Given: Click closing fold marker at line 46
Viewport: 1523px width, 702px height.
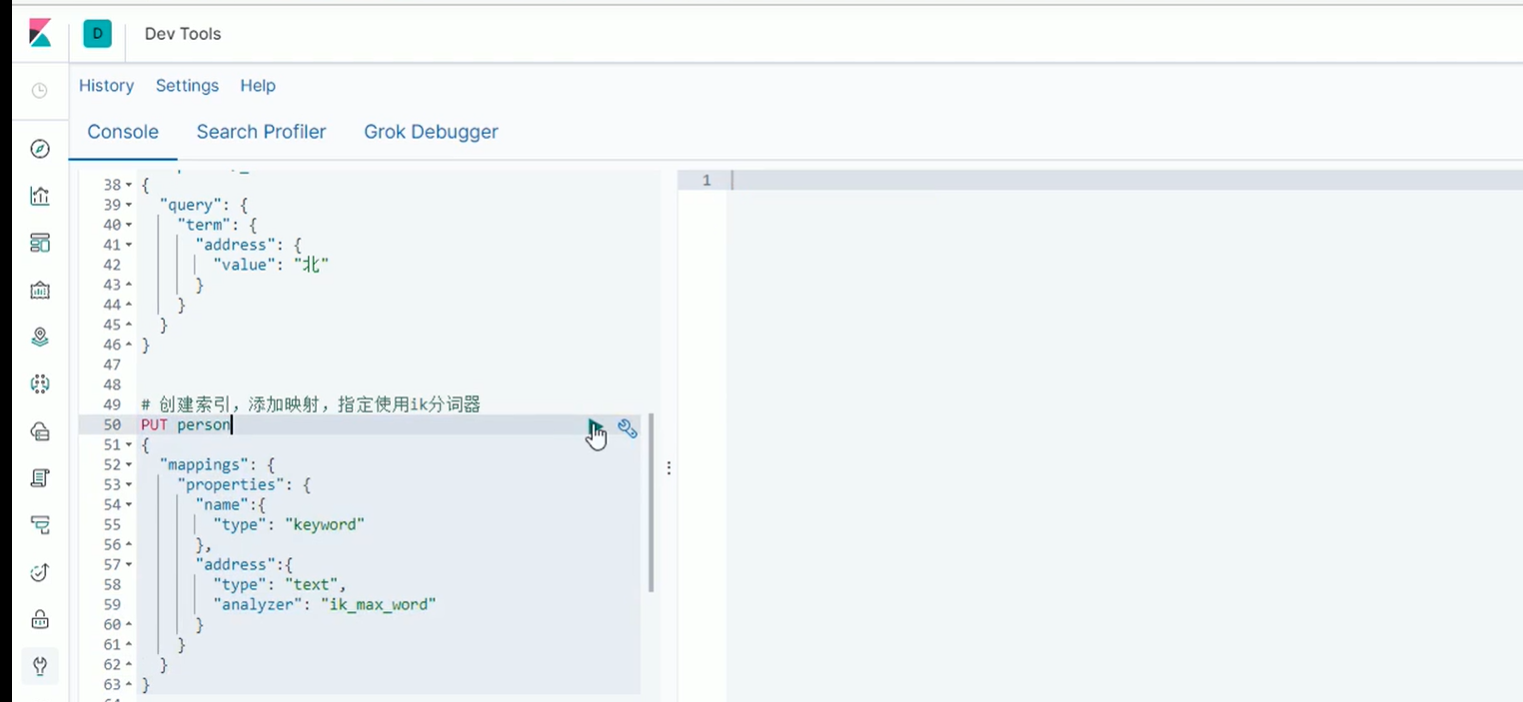Looking at the screenshot, I should [129, 345].
